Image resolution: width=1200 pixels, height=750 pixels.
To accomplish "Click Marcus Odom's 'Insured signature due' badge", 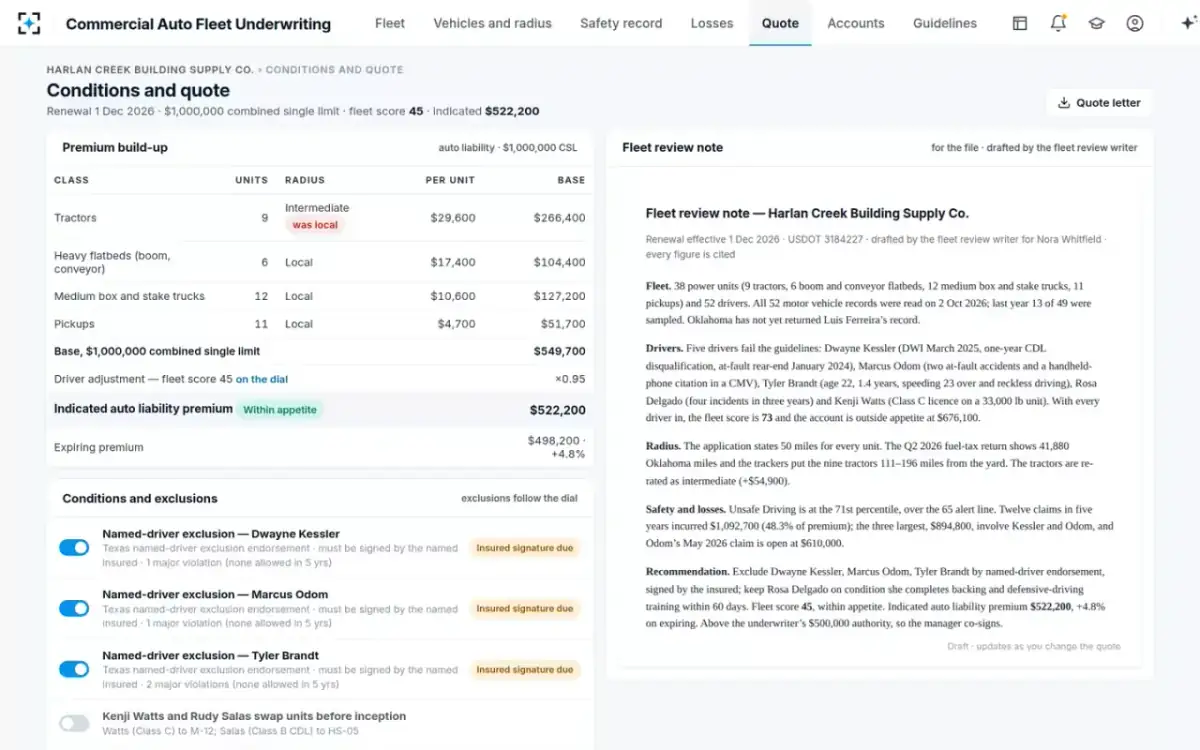I will click(525, 608).
